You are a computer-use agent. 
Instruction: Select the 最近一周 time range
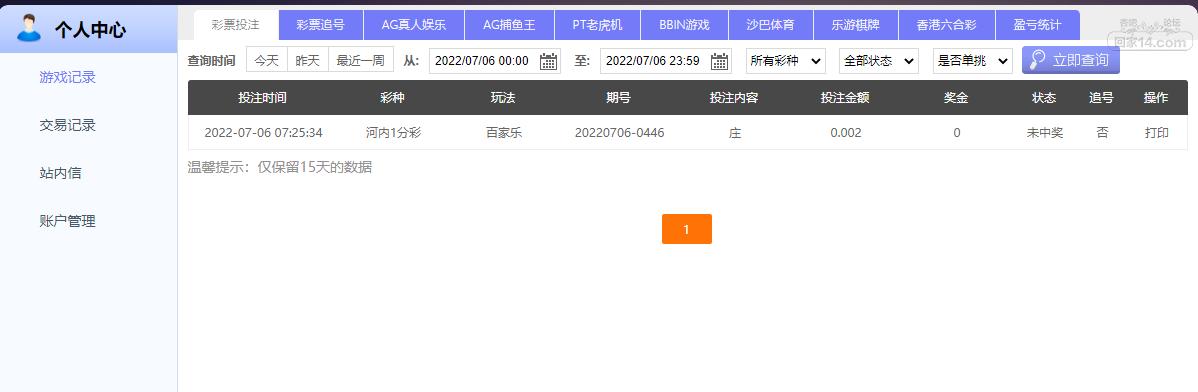pyautogui.click(x=361, y=60)
